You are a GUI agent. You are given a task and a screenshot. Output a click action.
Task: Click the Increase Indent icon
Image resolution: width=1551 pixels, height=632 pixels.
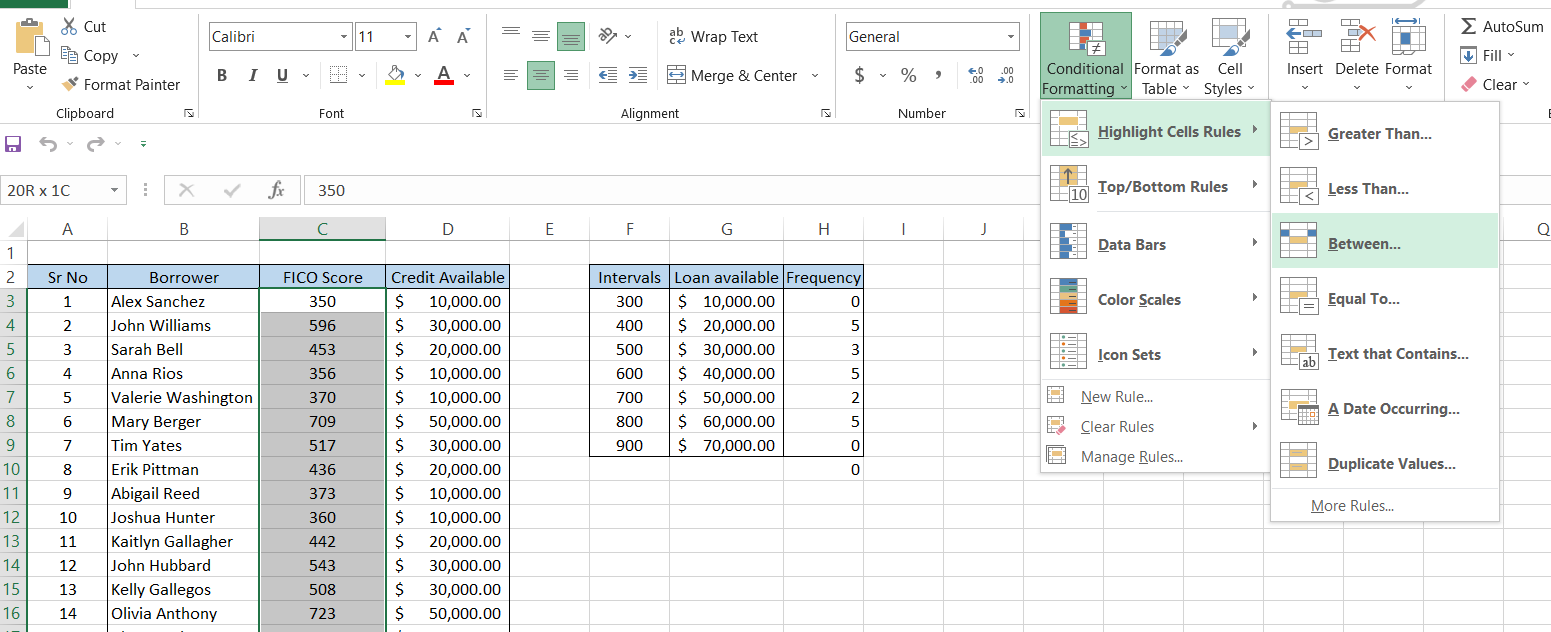point(637,76)
